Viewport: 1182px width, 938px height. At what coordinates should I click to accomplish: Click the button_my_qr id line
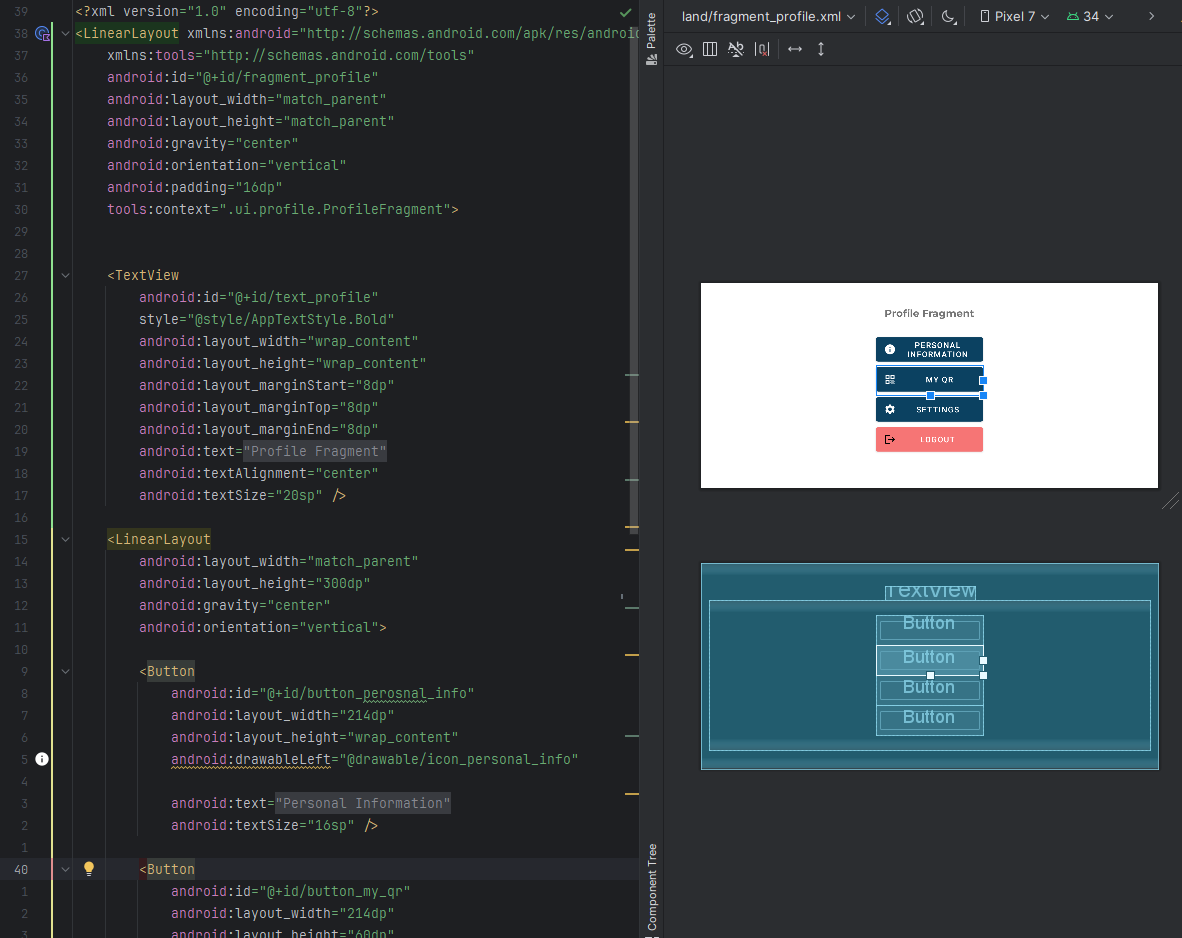[290, 891]
